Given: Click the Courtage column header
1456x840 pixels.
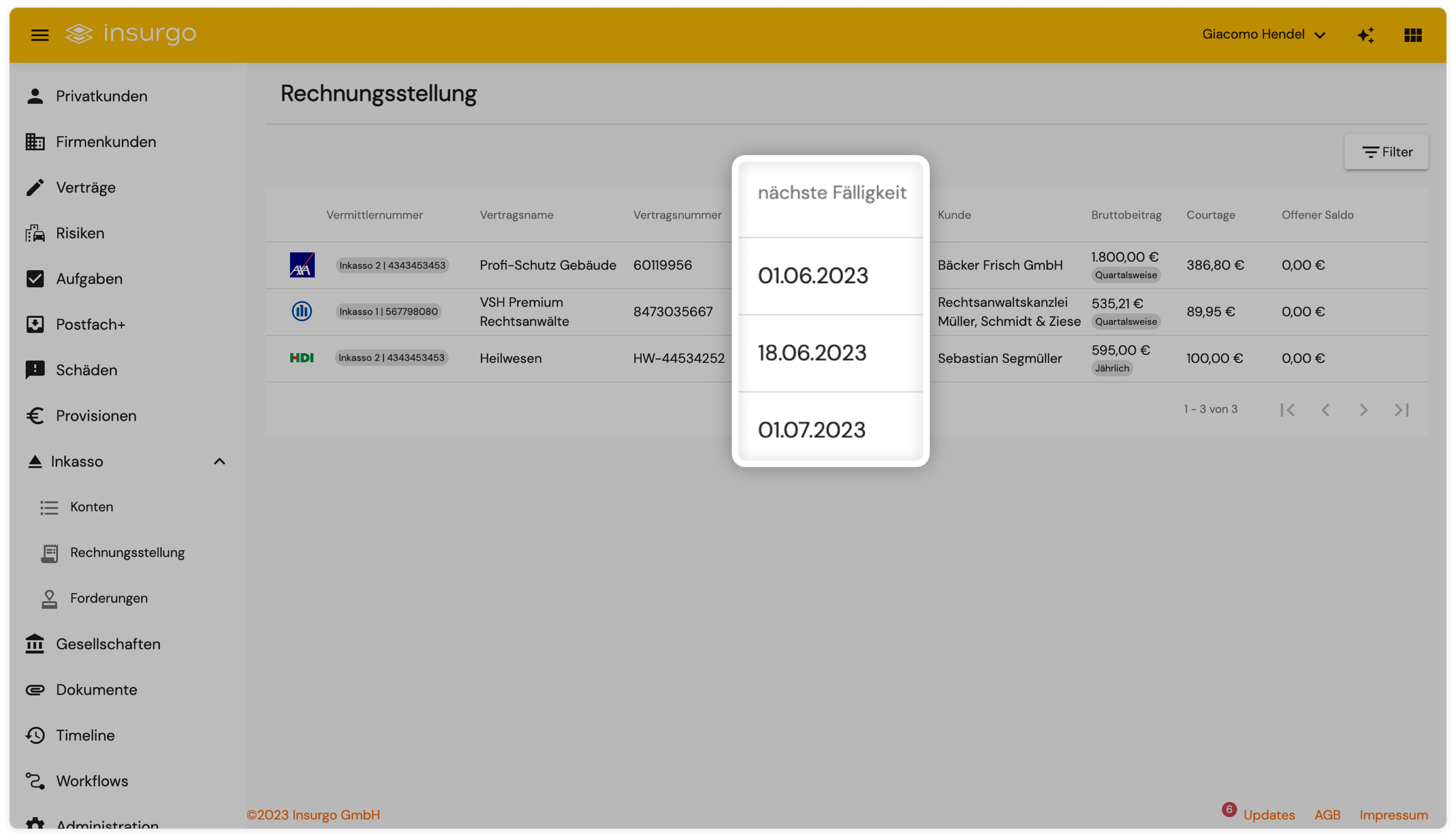Looking at the screenshot, I should click(1210, 215).
